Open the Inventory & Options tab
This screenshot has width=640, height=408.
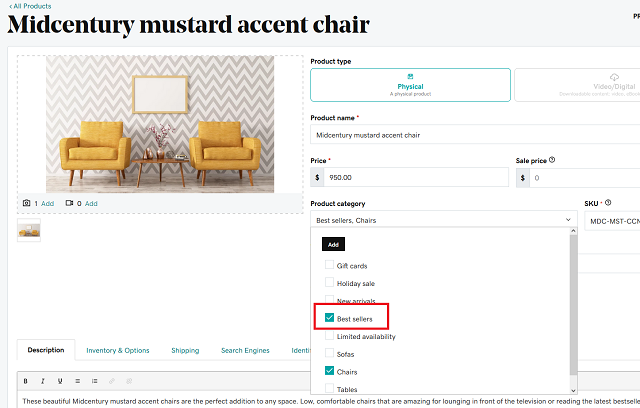(118, 350)
